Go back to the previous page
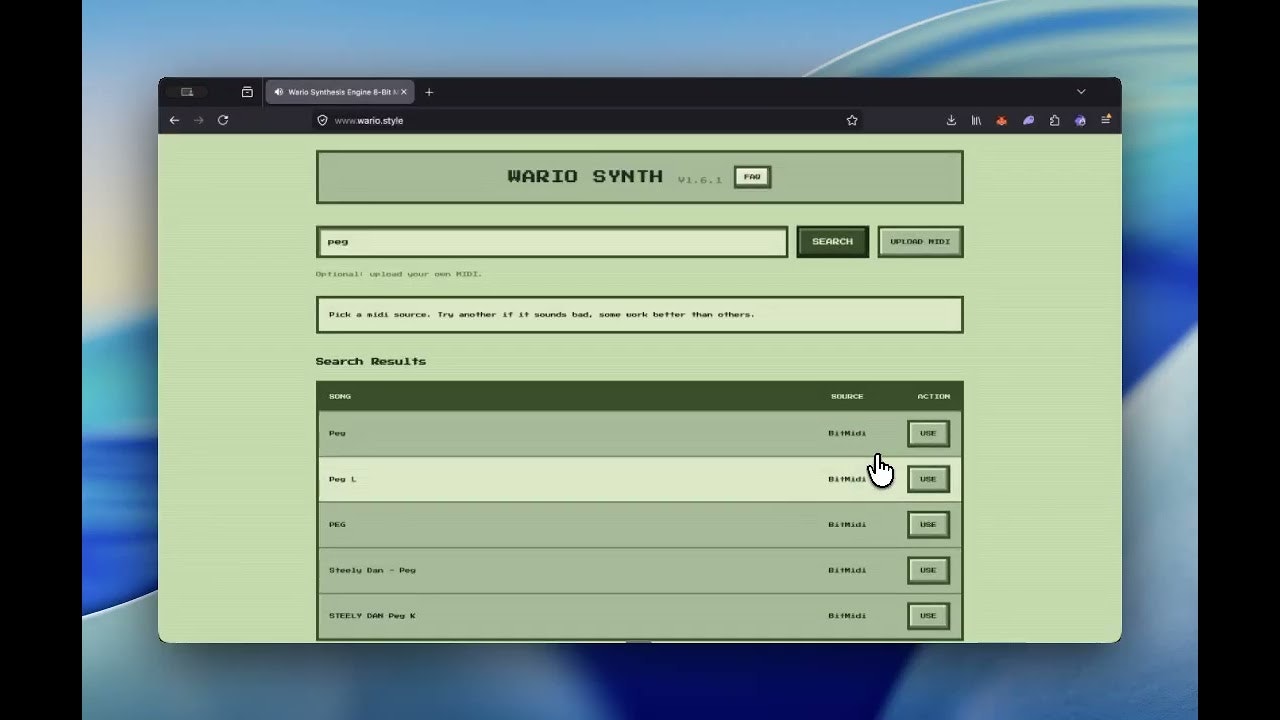This screenshot has width=1280, height=720. (174, 120)
